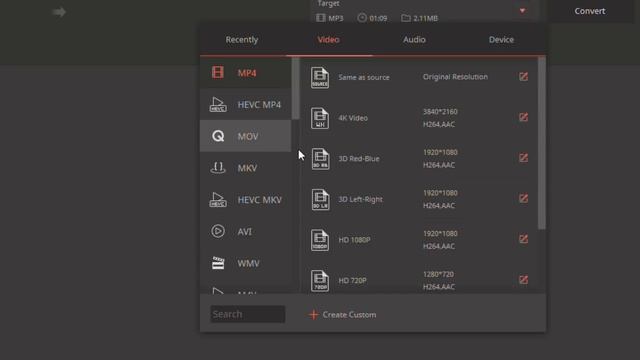This screenshot has width=640, height=360.
Task: Choose the 'HD 720P' preset text
Action: tap(352, 280)
